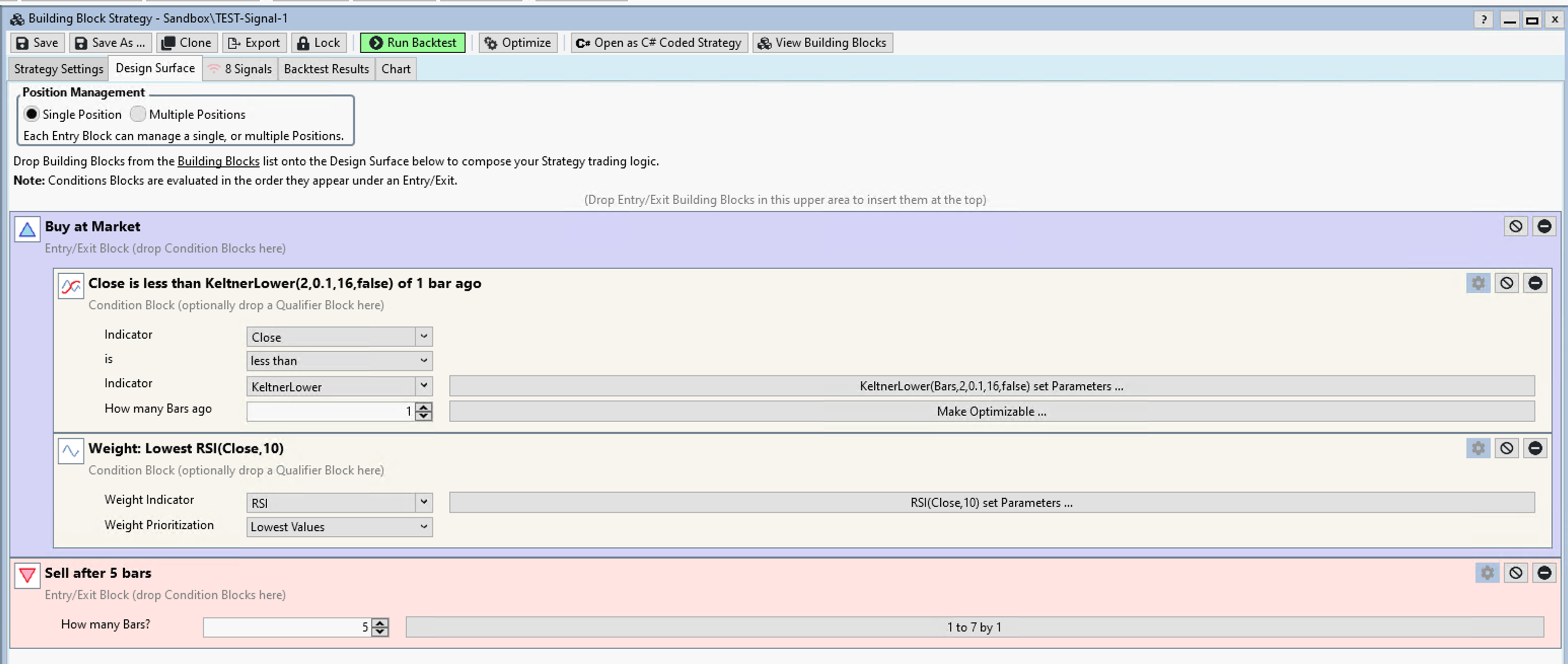1568x664 pixels.
Task: Click Open as C# Coded Strategy
Action: coord(659,43)
